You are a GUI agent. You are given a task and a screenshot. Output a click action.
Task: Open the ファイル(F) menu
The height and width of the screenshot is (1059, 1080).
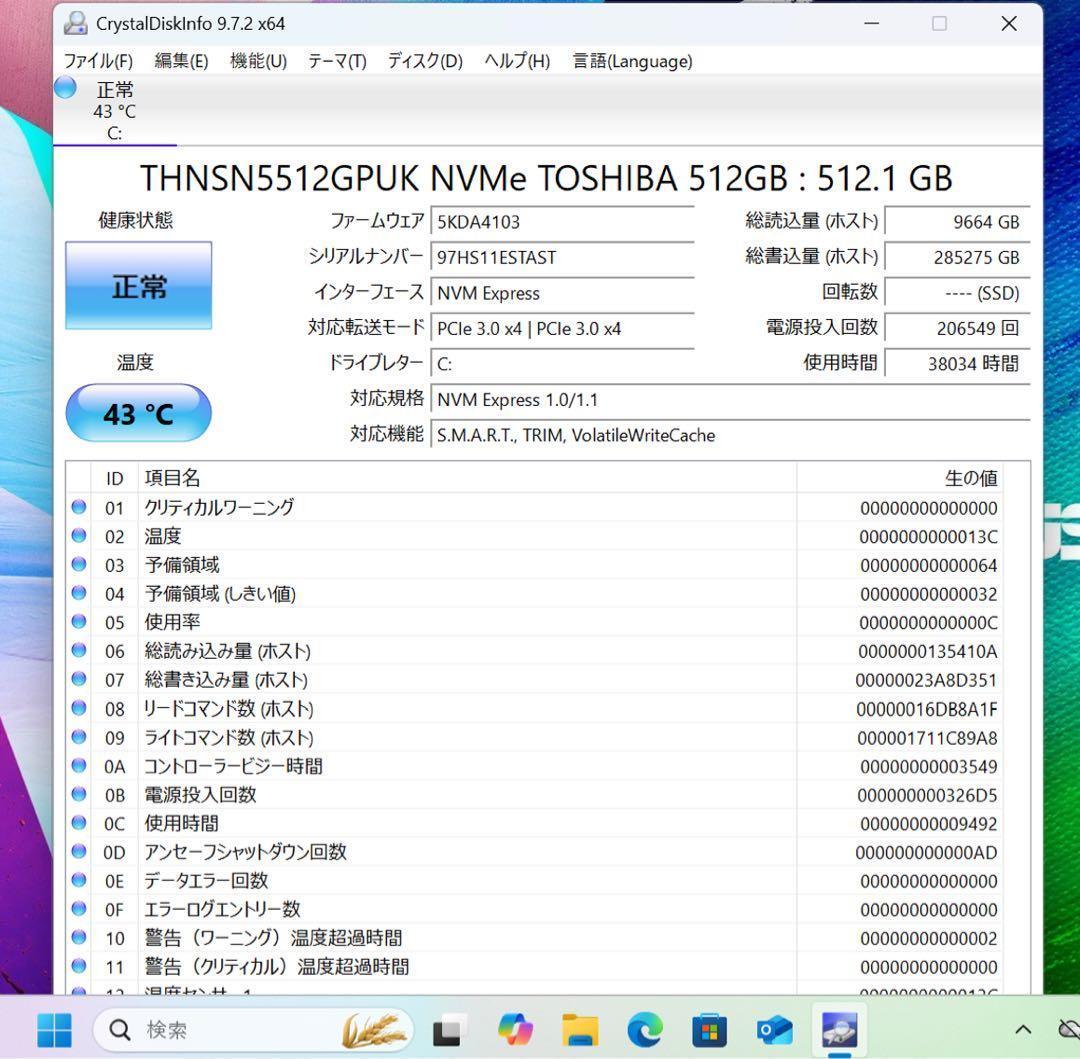(x=98, y=61)
